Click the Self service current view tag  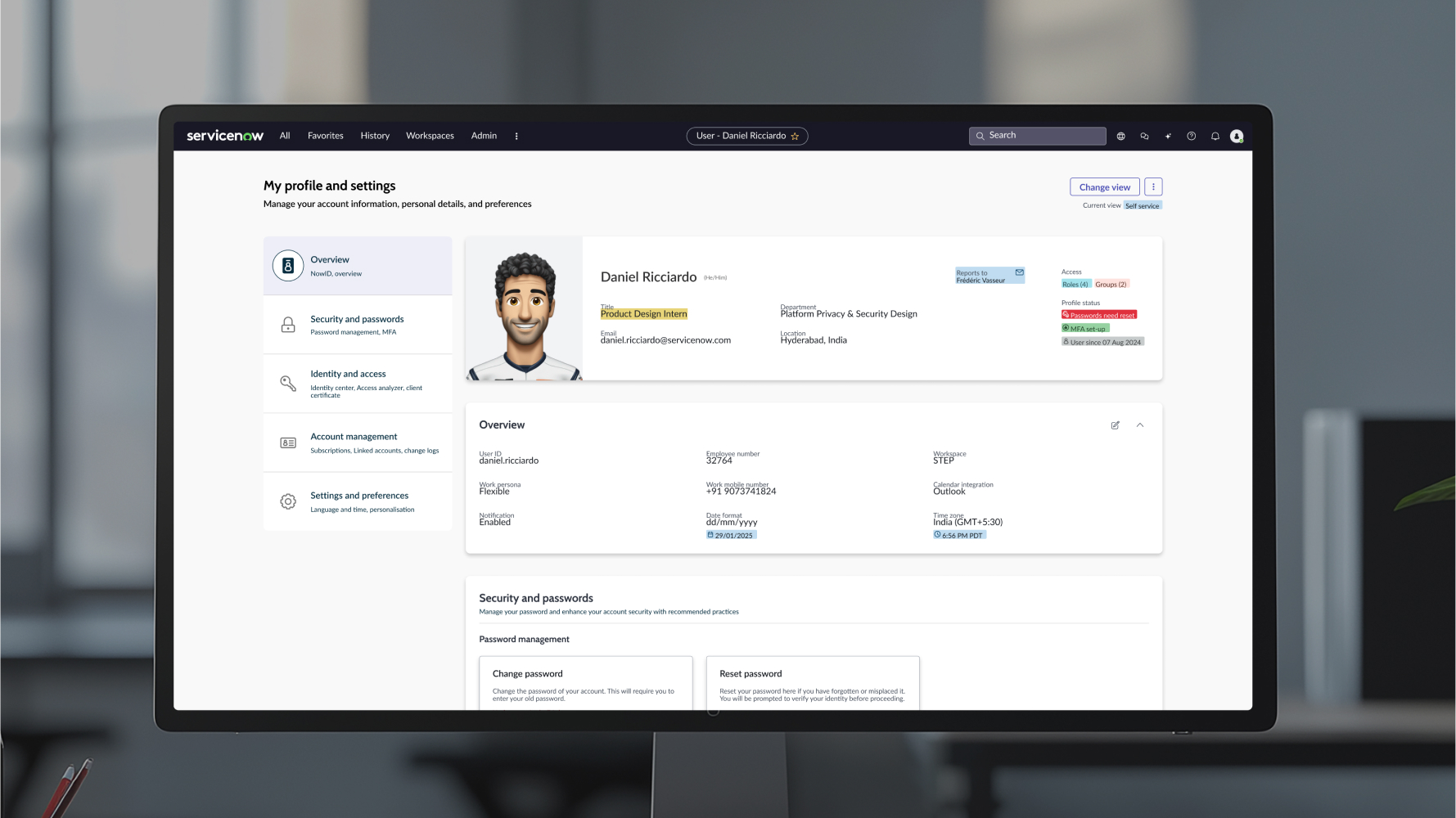point(1143,206)
